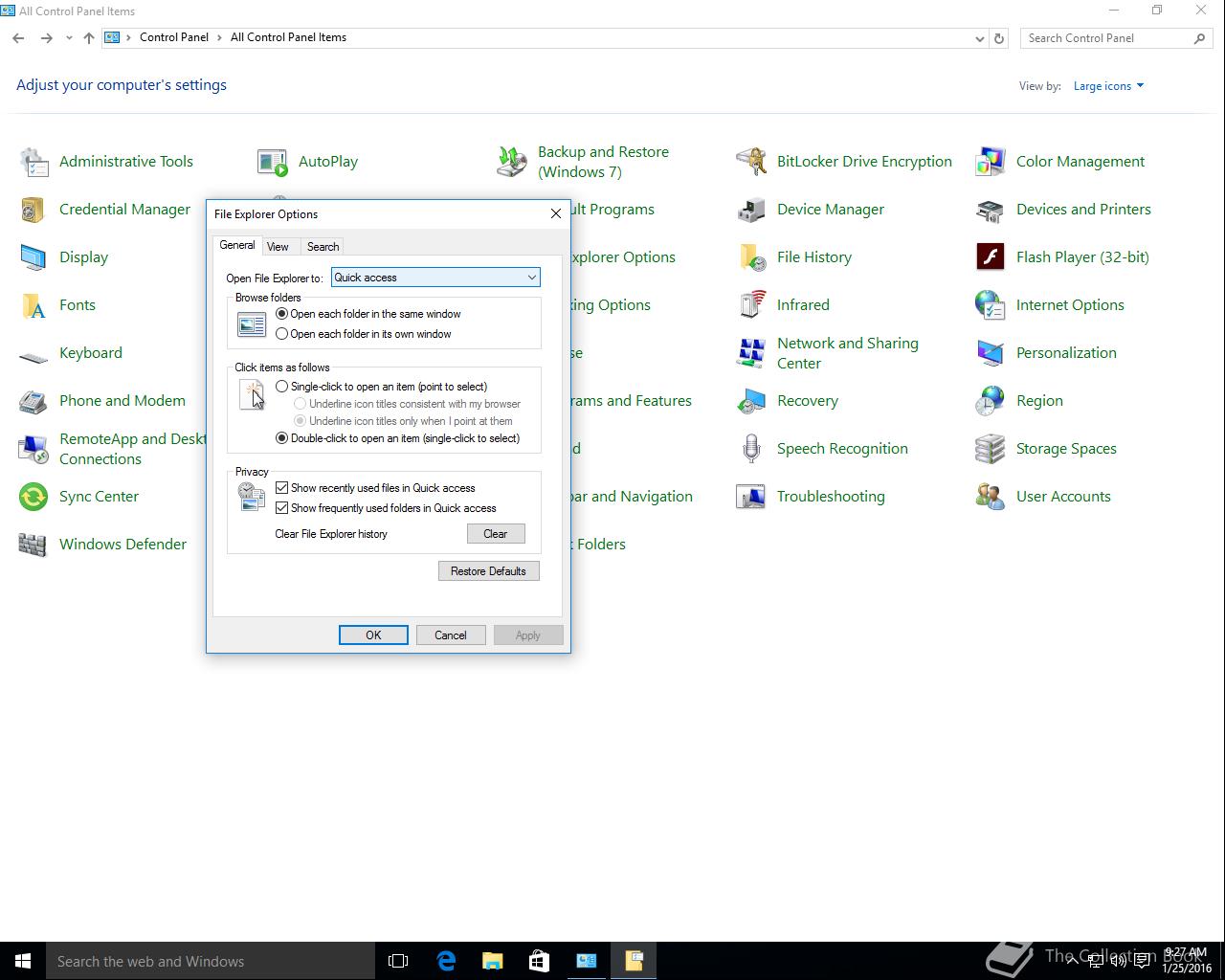Open the Recovery icon
Image resolution: width=1225 pixels, height=980 pixels.
pos(751,401)
